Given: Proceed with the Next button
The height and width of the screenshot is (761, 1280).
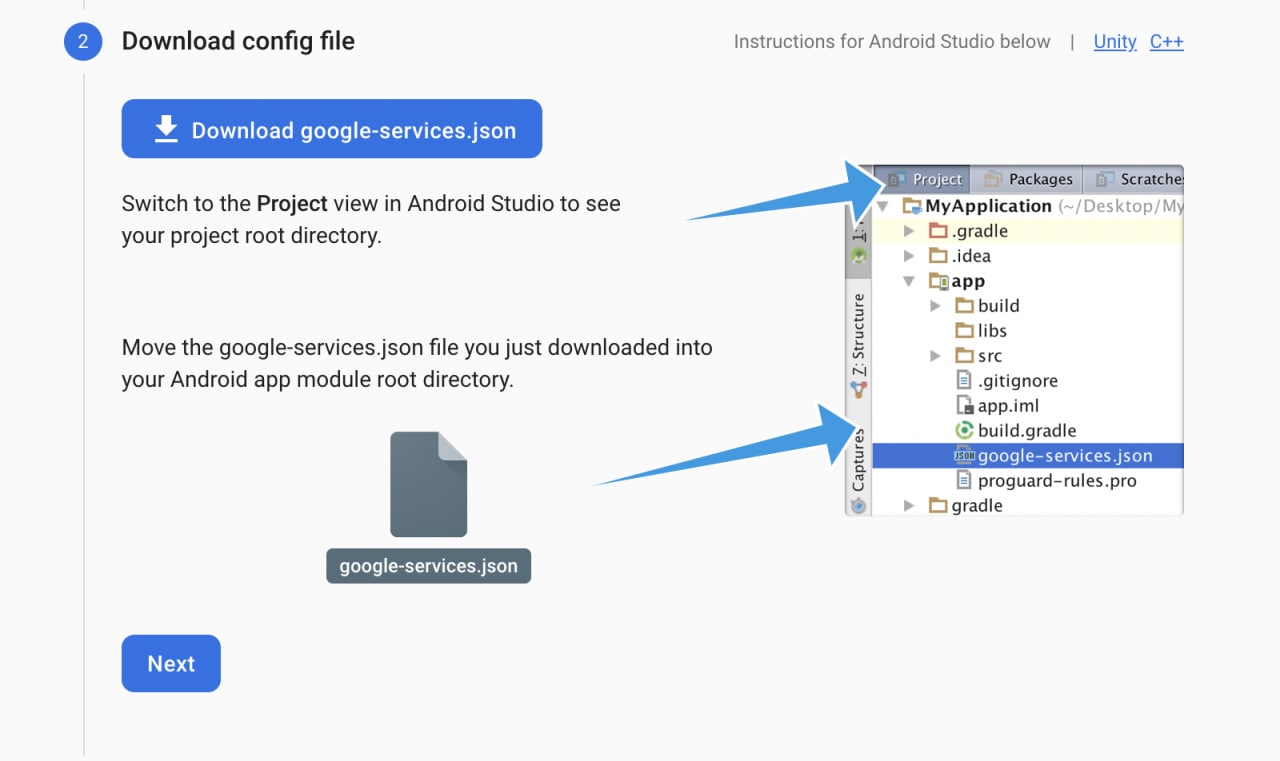Looking at the screenshot, I should [x=171, y=663].
